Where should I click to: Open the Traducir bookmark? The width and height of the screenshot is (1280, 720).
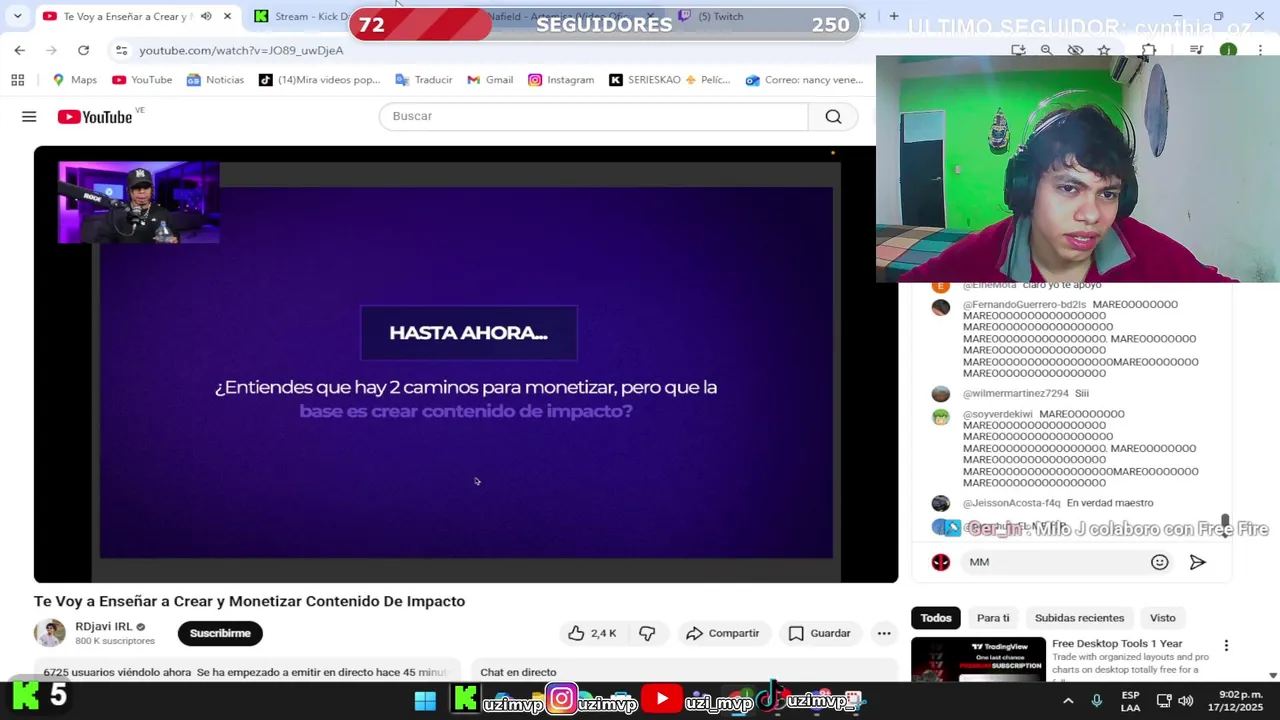coord(423,80)
